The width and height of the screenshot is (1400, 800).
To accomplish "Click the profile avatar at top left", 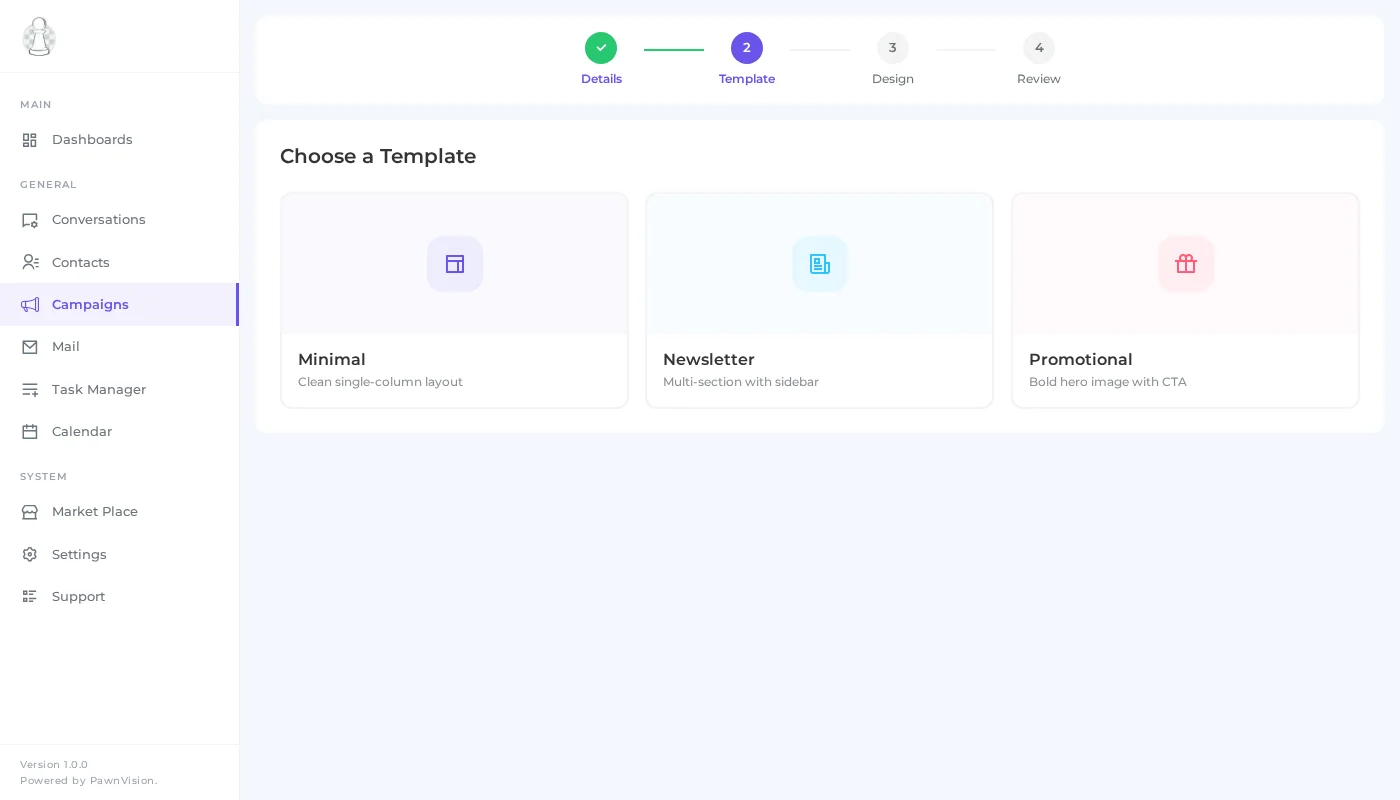I will 39,37.
